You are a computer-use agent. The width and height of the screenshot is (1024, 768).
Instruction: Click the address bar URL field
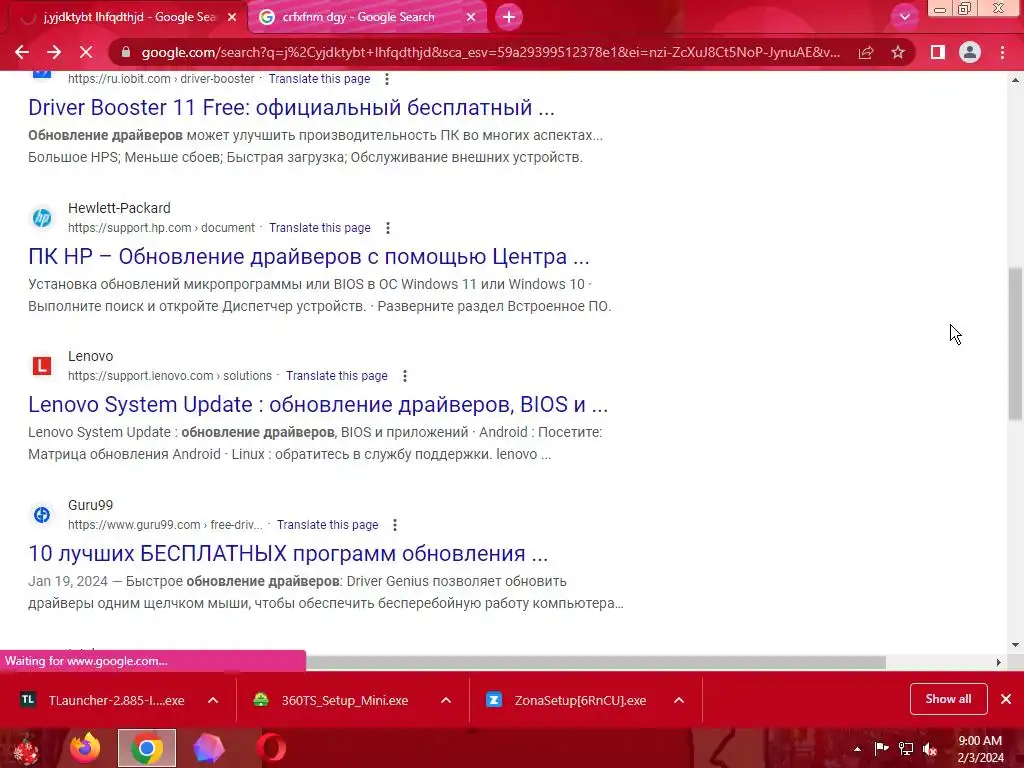(x=490, y=52)
